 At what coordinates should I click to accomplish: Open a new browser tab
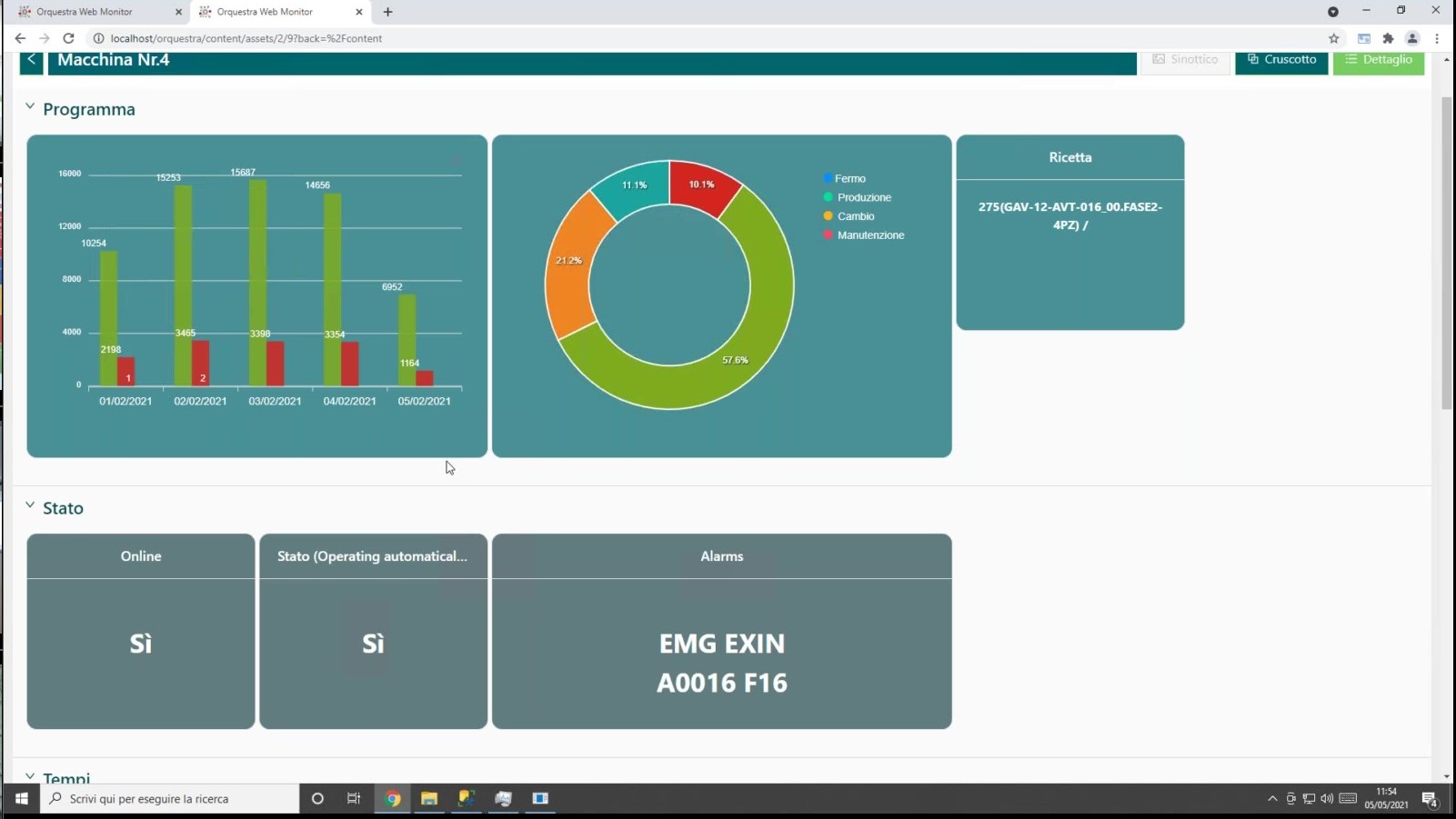[388, 12]
